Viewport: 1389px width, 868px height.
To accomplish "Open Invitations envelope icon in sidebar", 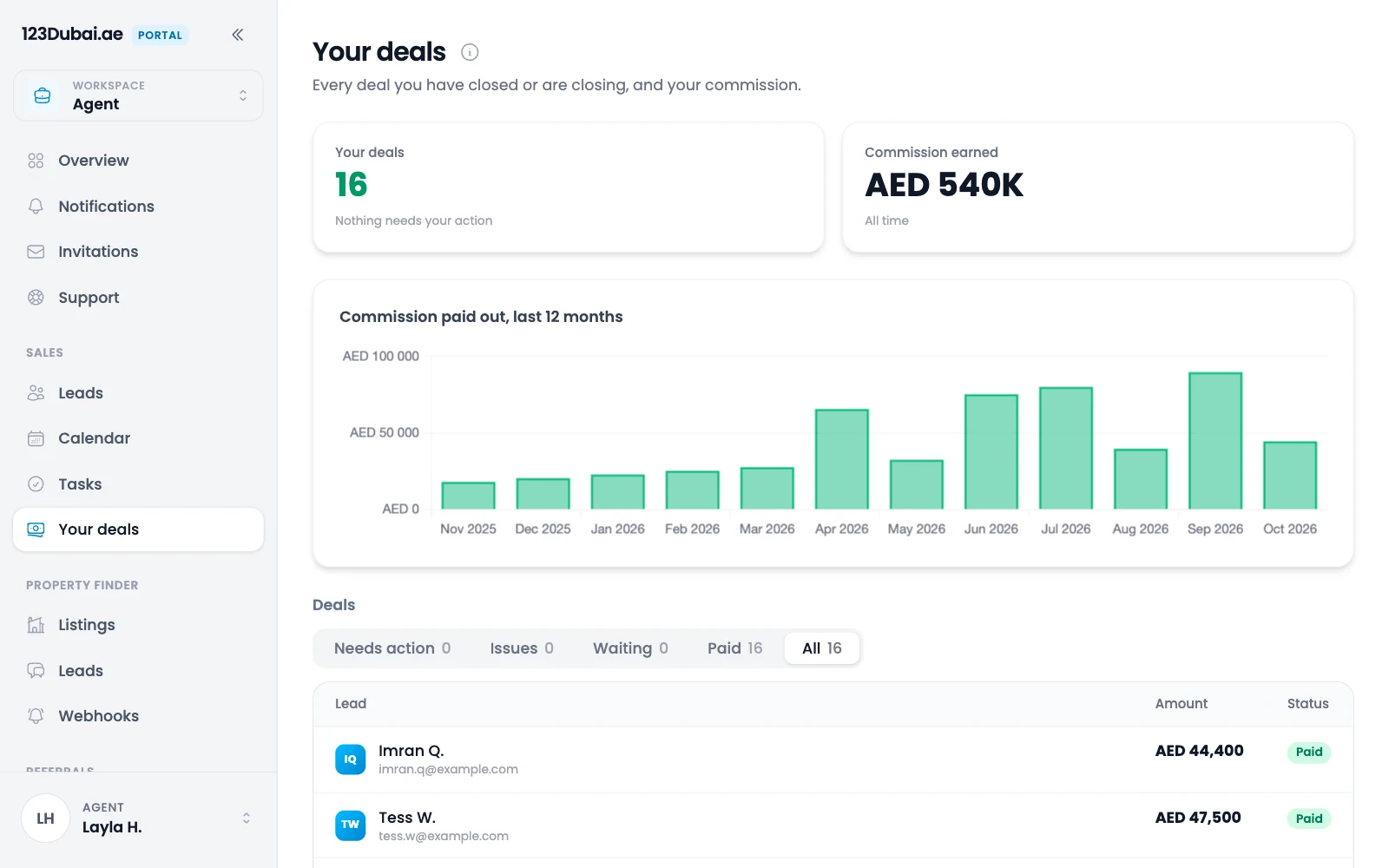I will click(36, 252).
